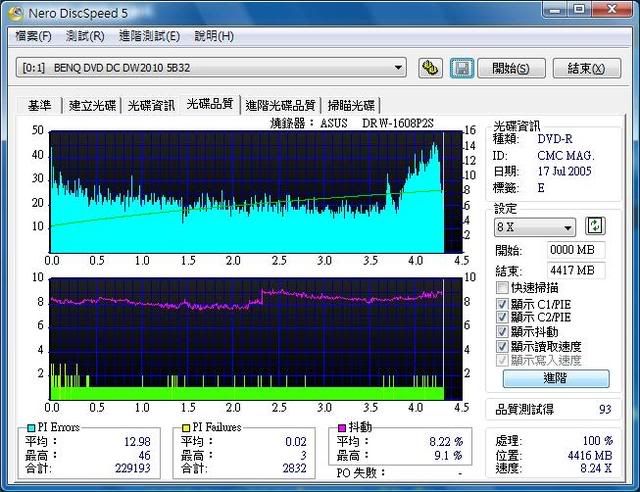Click the 結束(X) button
The image size is (640, 492).
(x=587, y=68)
